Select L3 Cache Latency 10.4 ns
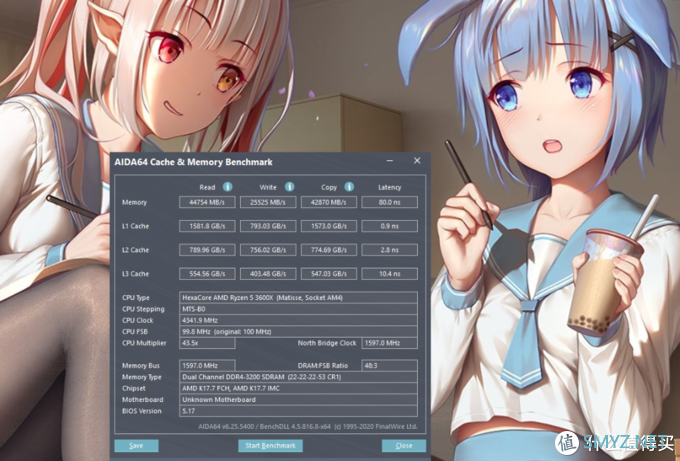The image size is (680, 461). [389, 274]
